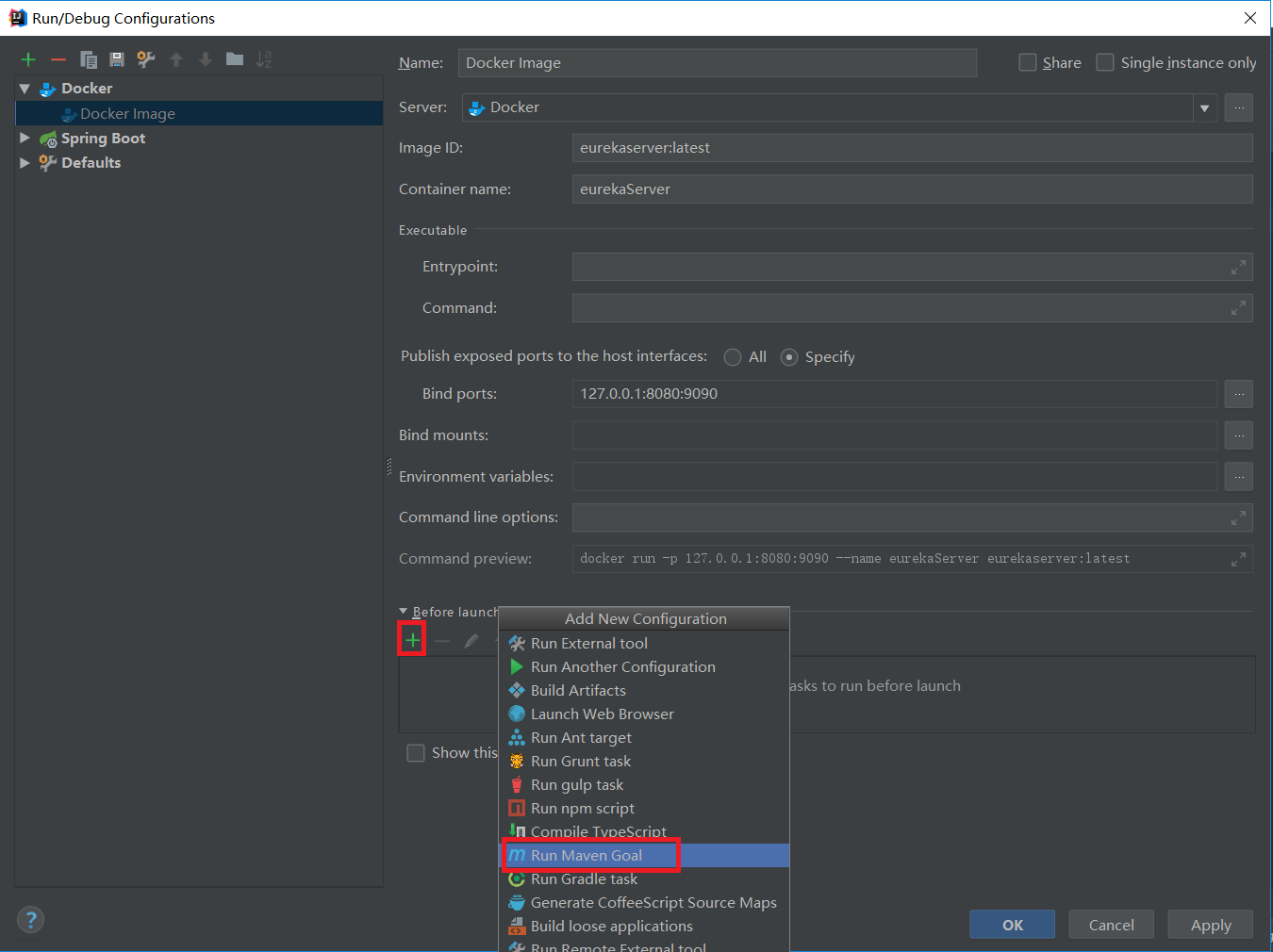Choose Run Another Configuration entry
Viewport: 1273px width, 952px height.
point(644,666)
